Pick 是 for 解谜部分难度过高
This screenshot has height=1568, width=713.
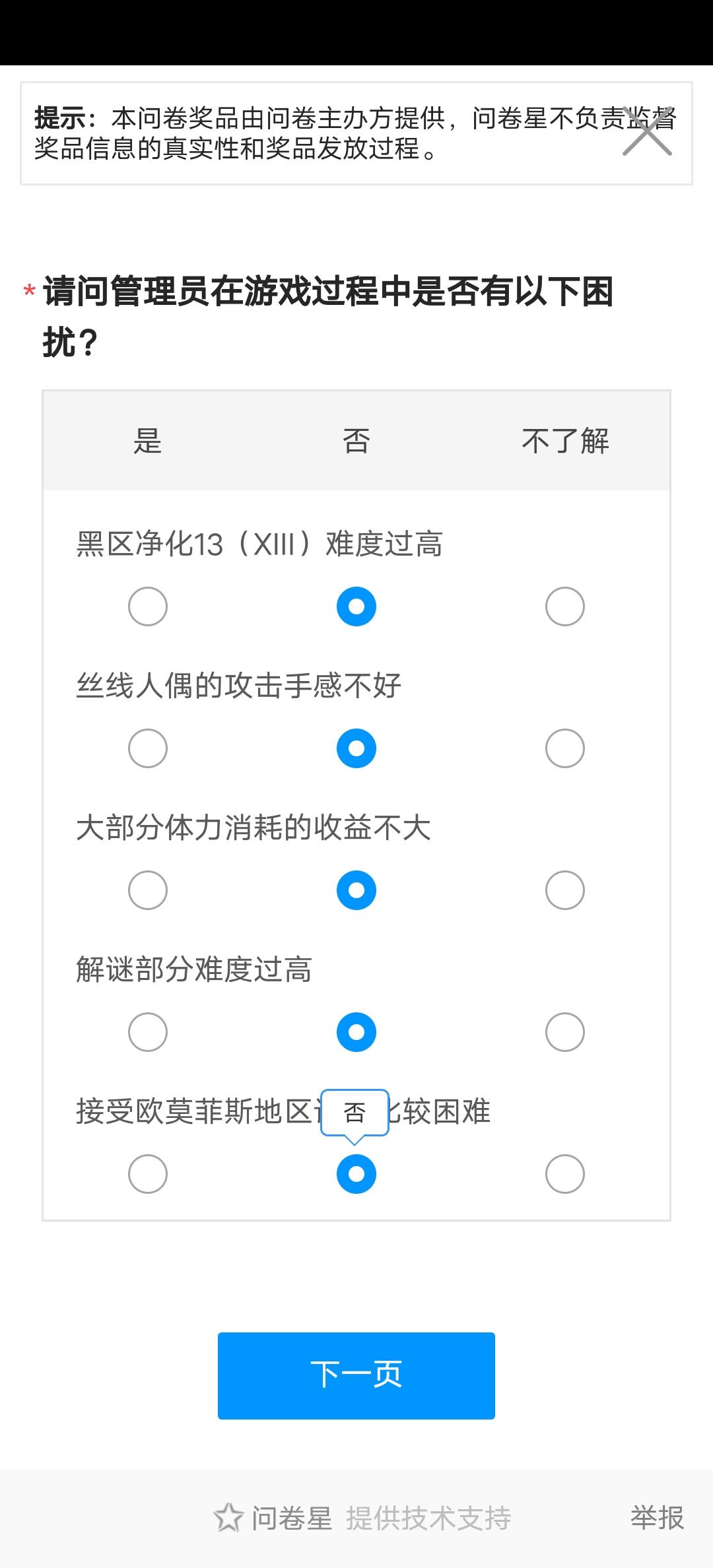click(x=147, y=1032)
